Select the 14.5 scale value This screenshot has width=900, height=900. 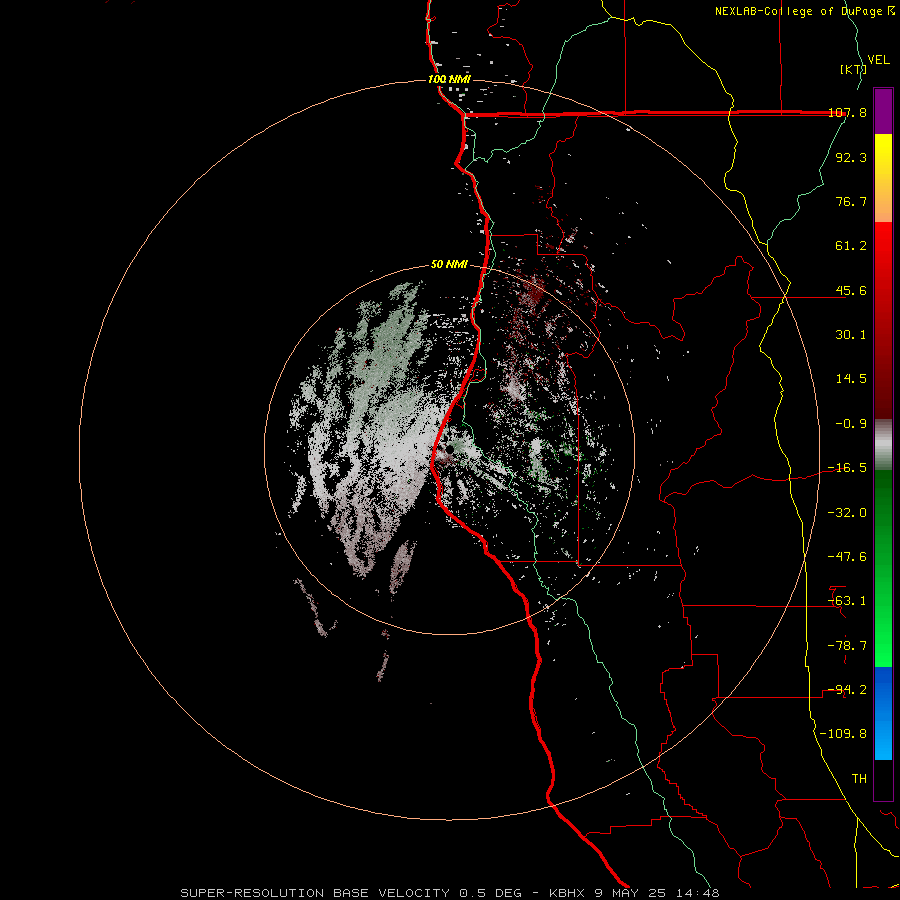point(851,379)
